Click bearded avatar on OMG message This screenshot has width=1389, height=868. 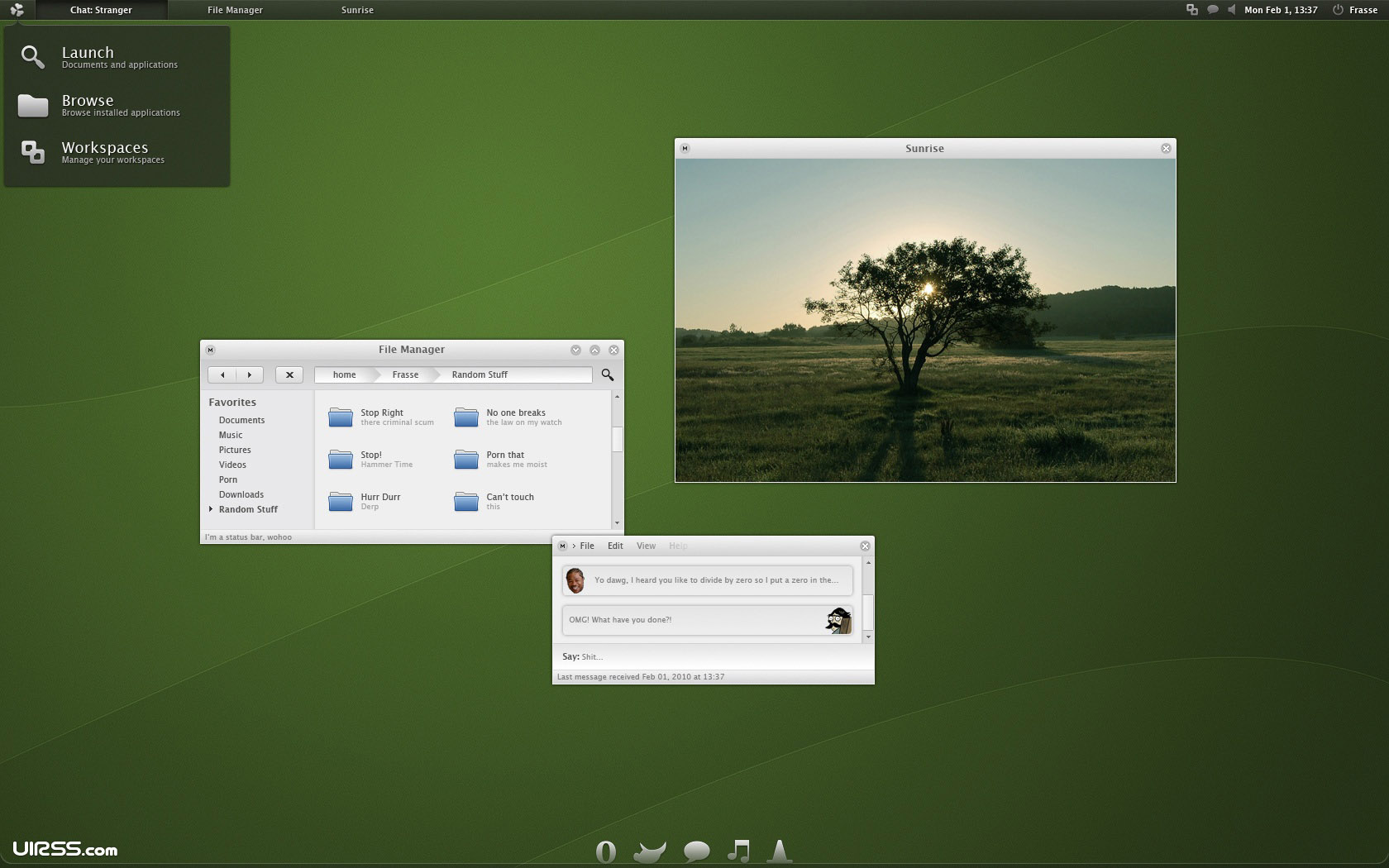point(838,620)
